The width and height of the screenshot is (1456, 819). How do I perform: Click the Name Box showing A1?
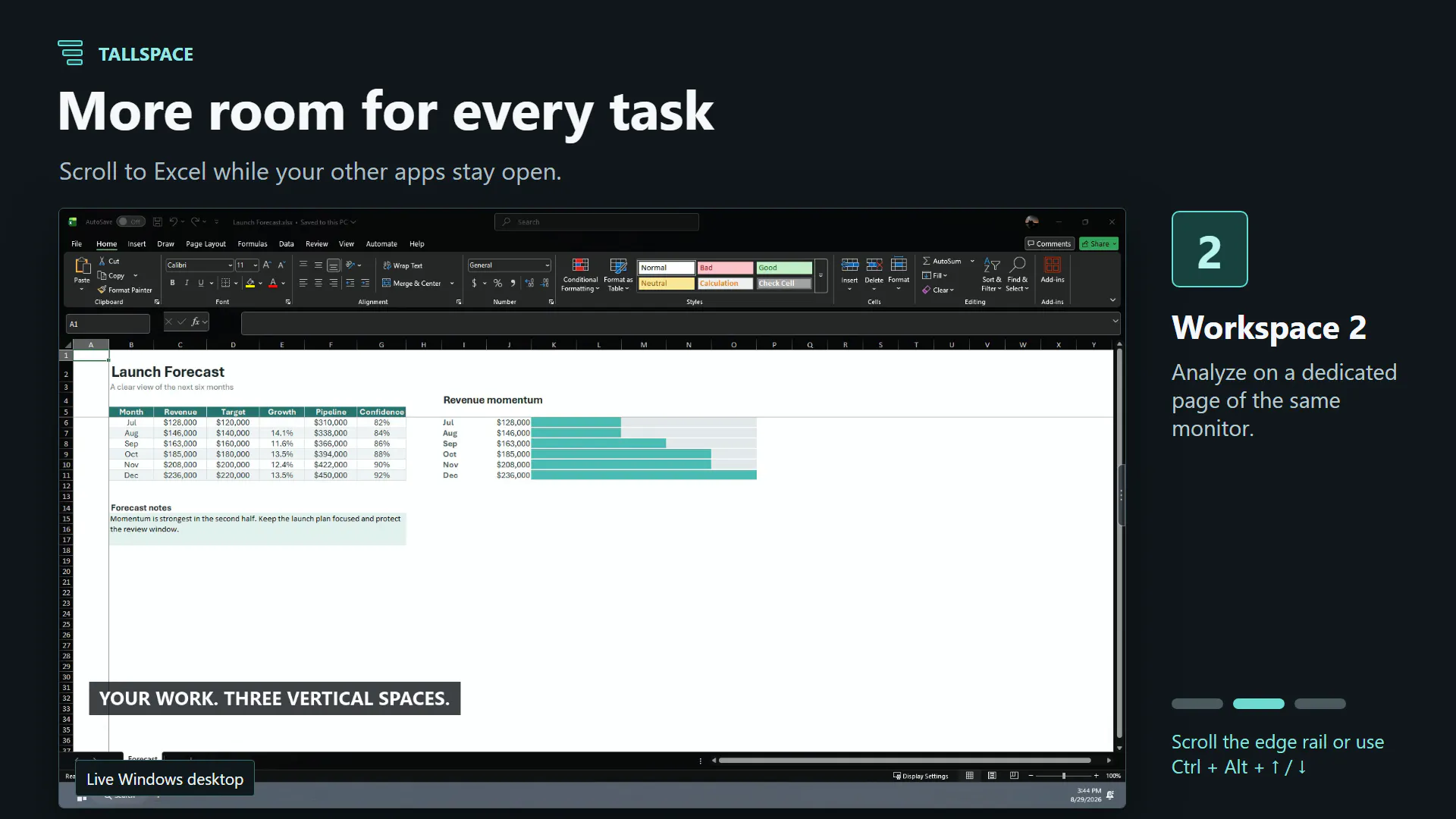108,324
